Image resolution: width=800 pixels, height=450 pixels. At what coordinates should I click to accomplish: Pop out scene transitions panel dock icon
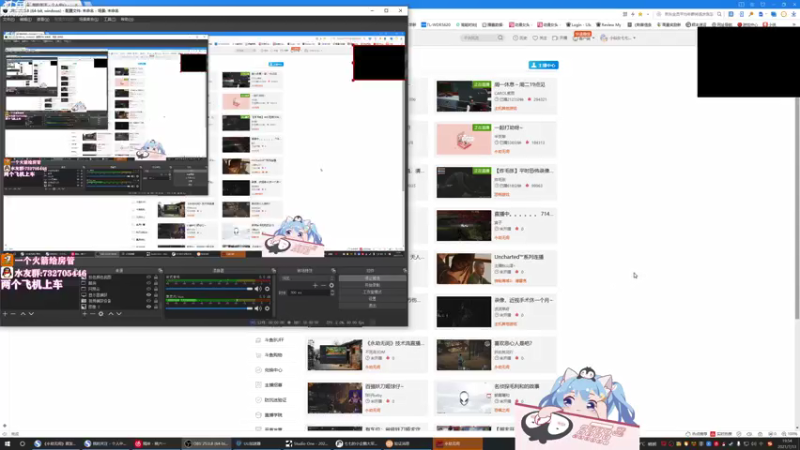[x=333, y=270]
